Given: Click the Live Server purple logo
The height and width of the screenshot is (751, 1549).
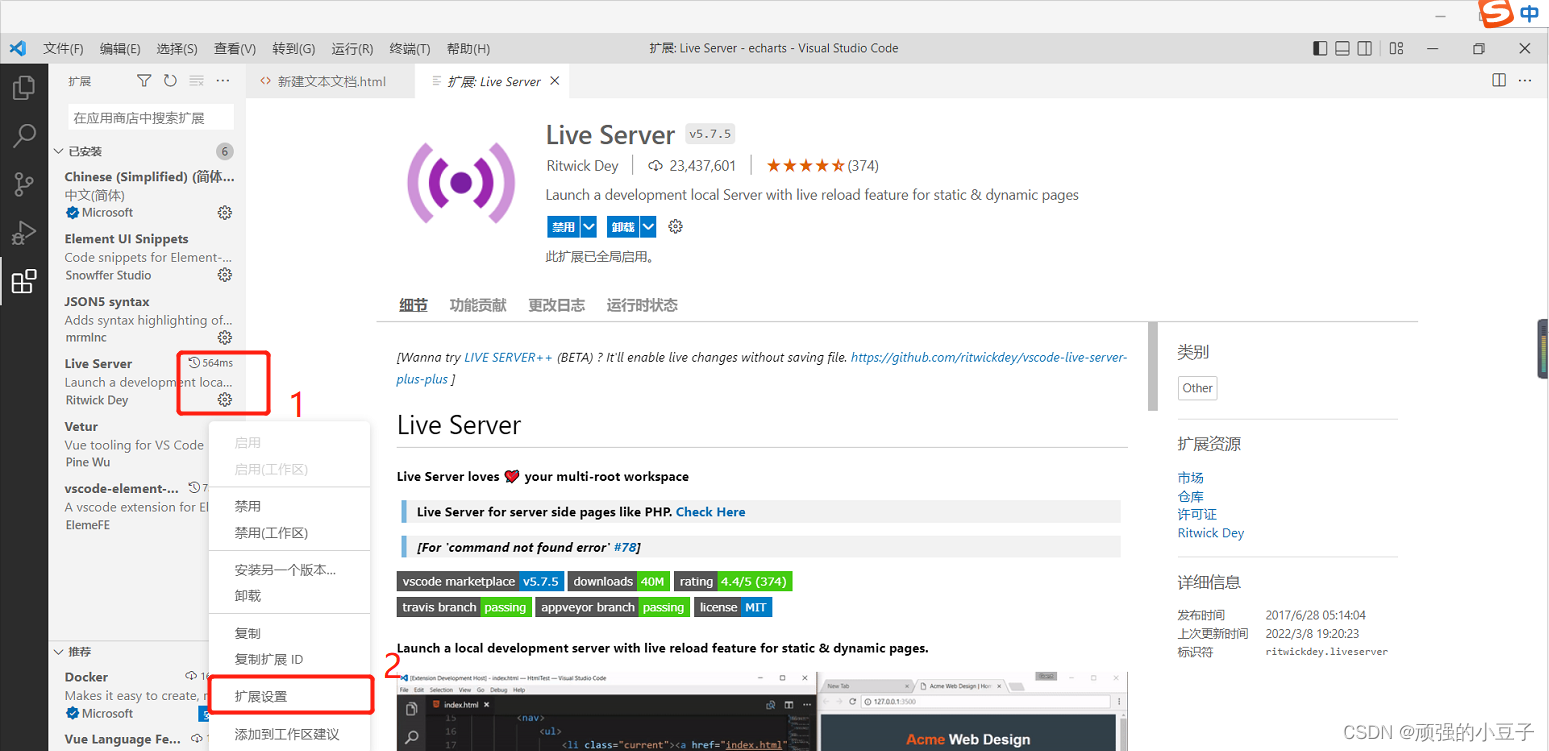Looking at the screenshot, I should coord(461,182).
